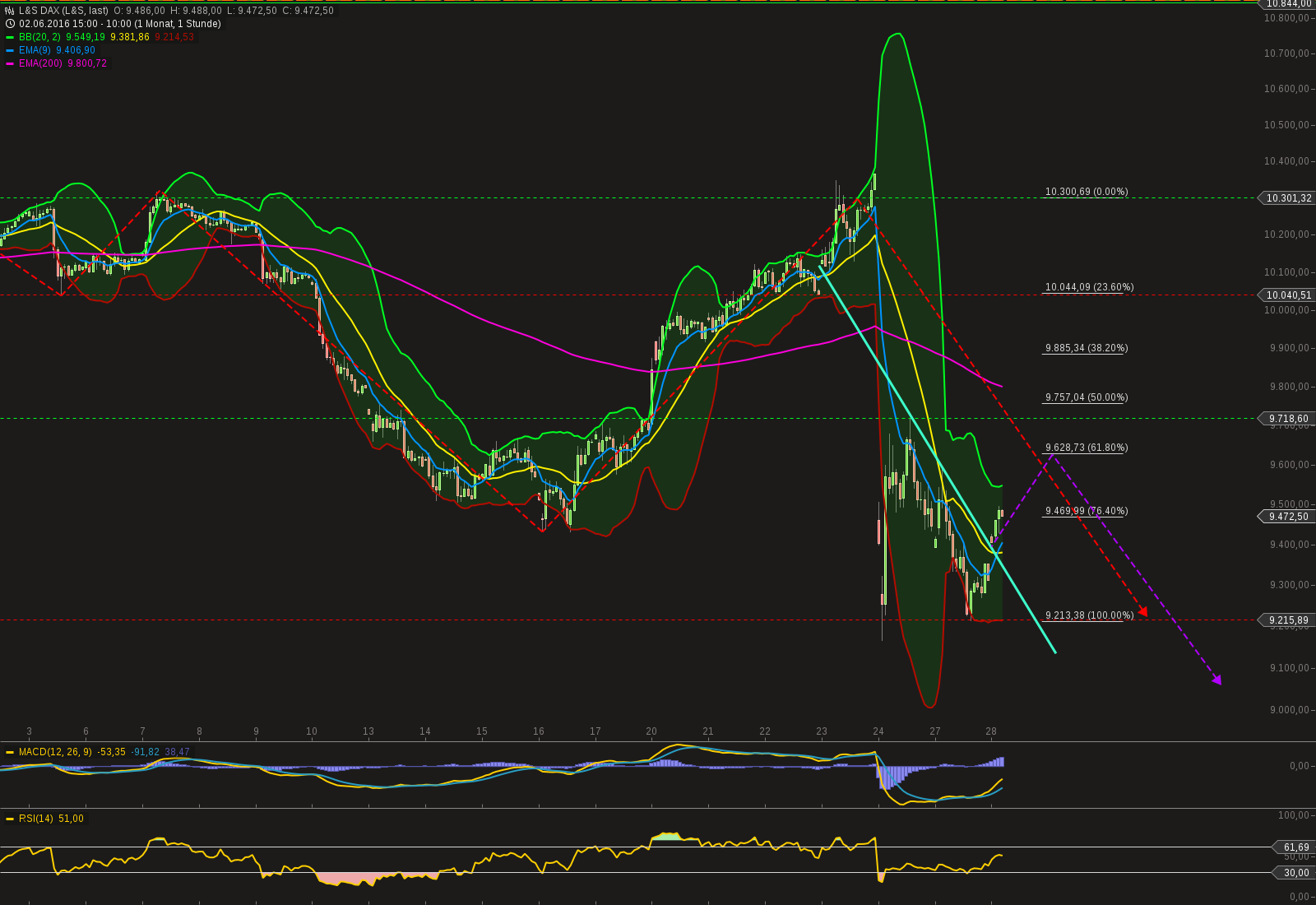1316x905 pixels.
Task: Click the middle Bollinger value 9.381,86
Action: point(130,37)
